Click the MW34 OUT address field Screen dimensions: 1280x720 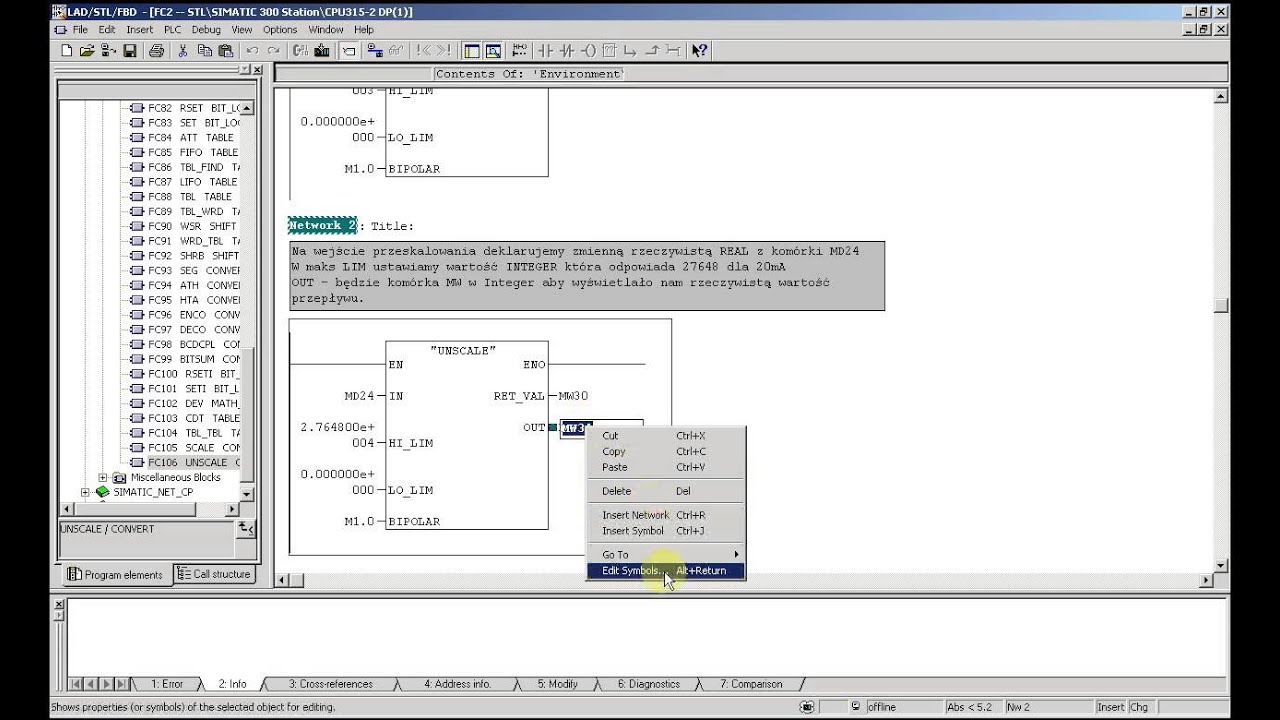[x=601, y=429]
